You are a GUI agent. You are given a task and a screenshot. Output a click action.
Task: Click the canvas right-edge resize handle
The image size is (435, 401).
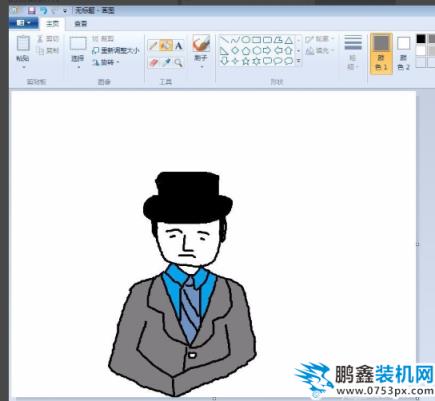click(x=417, y=244)
